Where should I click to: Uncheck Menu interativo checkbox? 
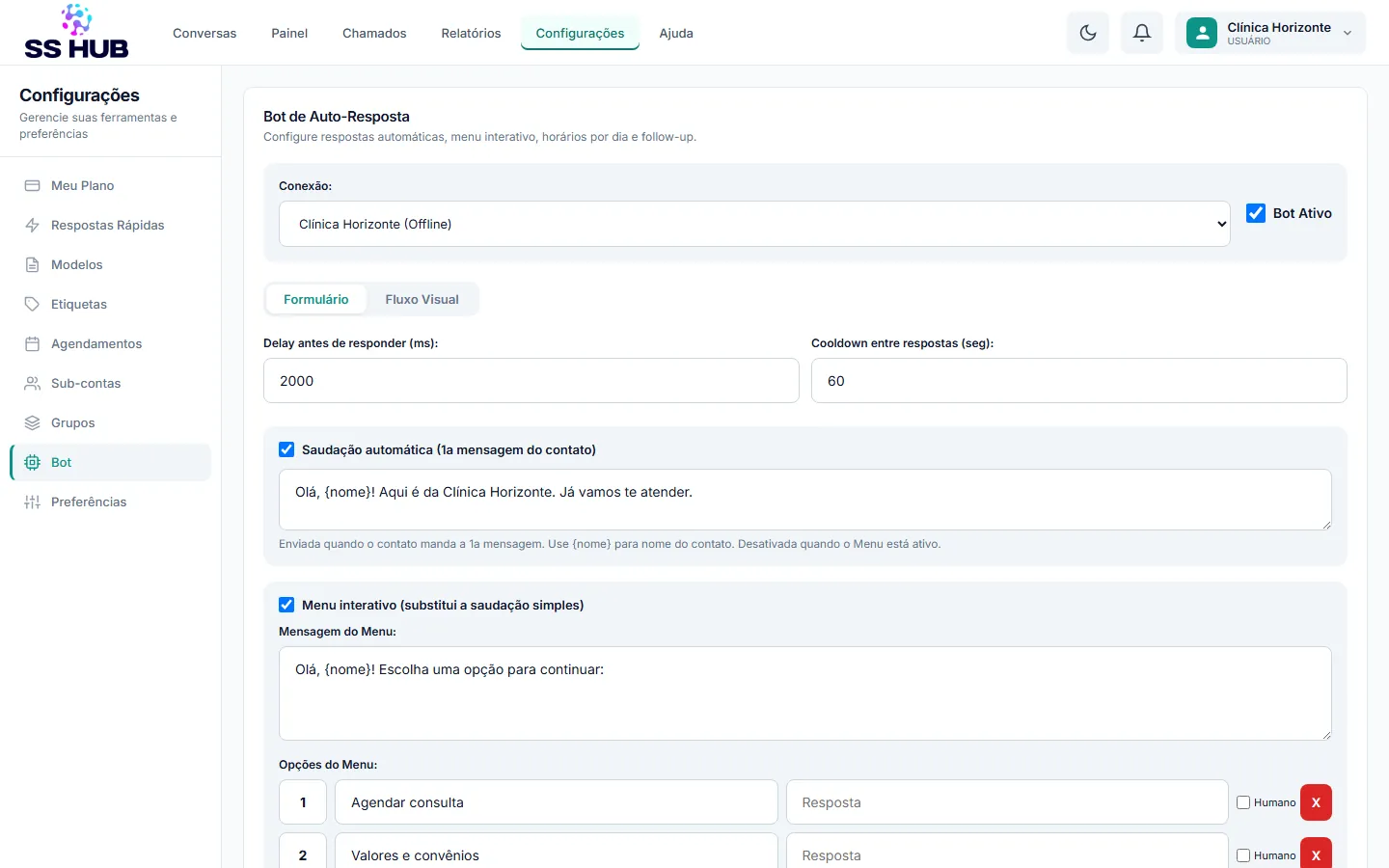(x=286, y=605)
